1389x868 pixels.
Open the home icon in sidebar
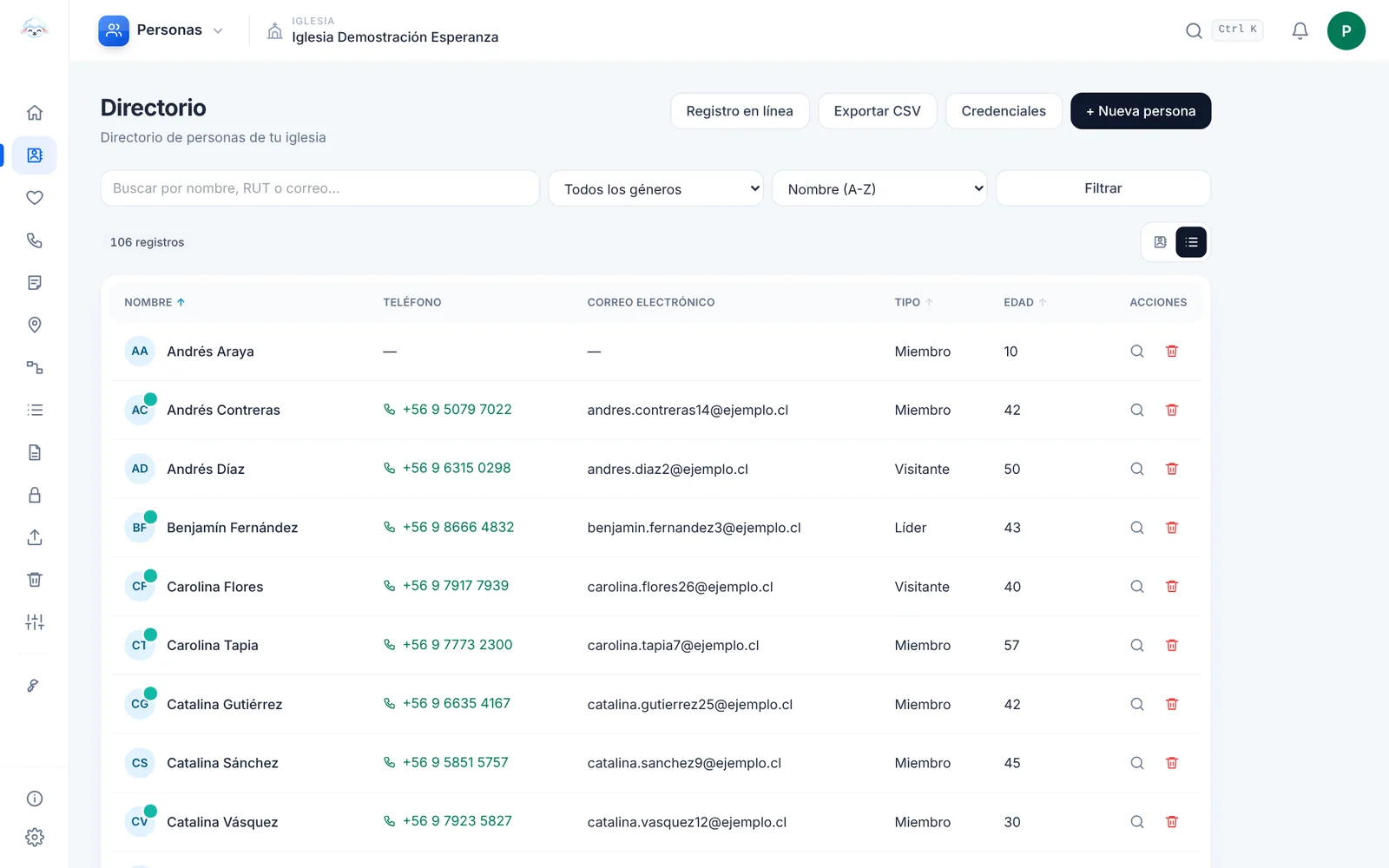pyautogui.click(x=35, y=113)
